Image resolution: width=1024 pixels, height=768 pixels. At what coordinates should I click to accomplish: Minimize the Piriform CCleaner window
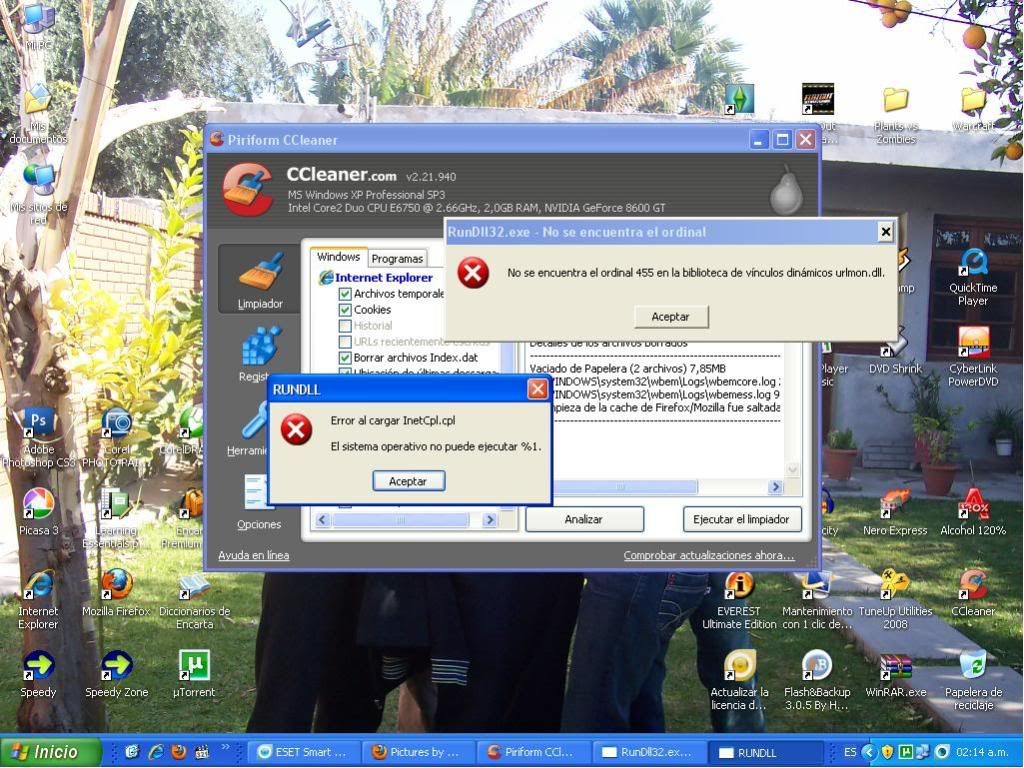click(758, 140)
